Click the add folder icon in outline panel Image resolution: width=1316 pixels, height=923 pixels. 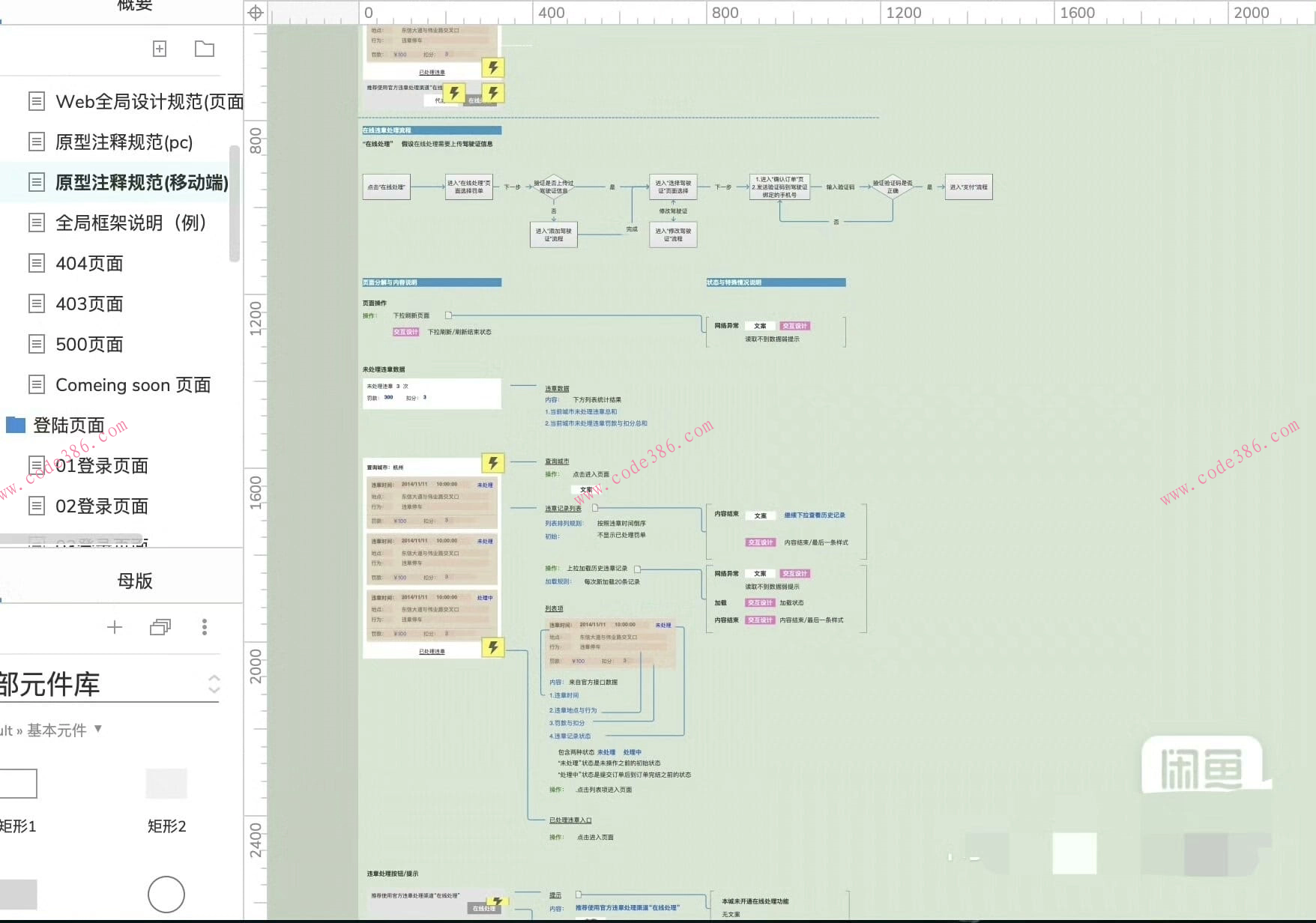pos(204,49)
